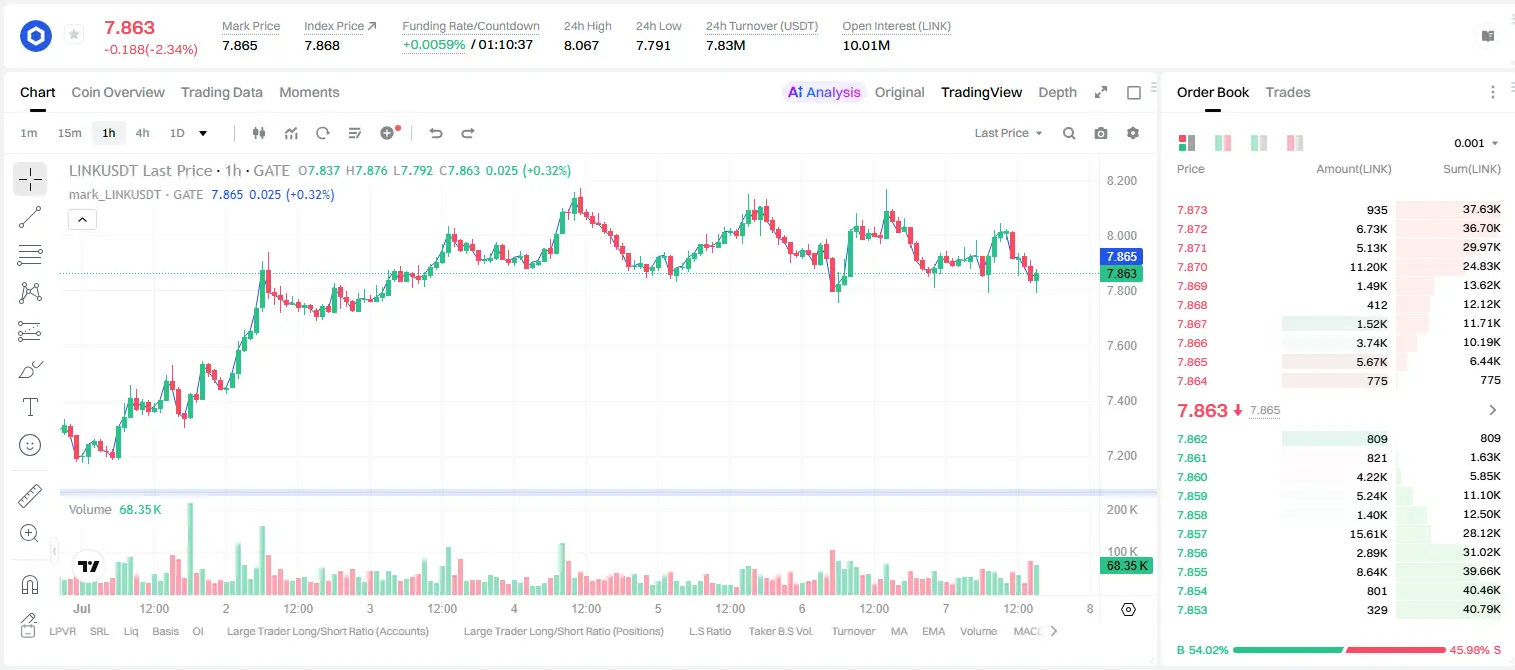Switch chart view to Depth
This screenshot has width=1515, height=670.
click(1057, 92)
